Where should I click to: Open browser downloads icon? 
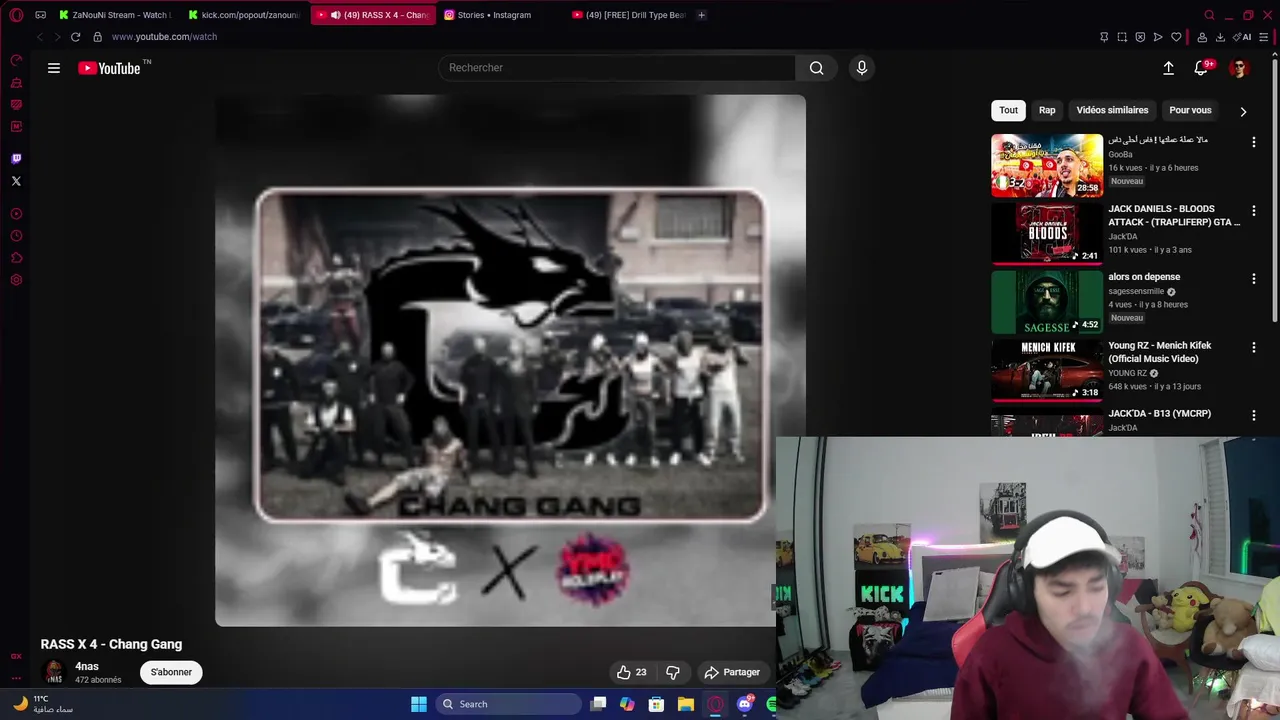pos(1220,37)
